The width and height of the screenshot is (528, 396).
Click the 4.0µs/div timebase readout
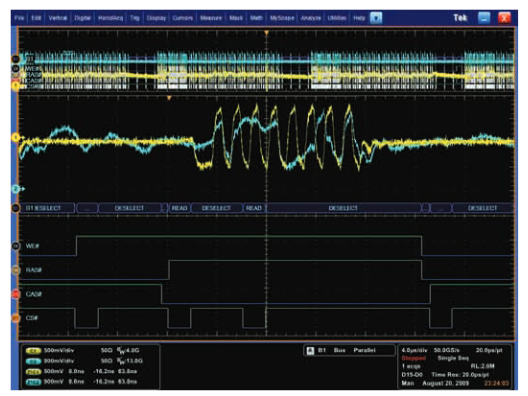click(414, 351)
